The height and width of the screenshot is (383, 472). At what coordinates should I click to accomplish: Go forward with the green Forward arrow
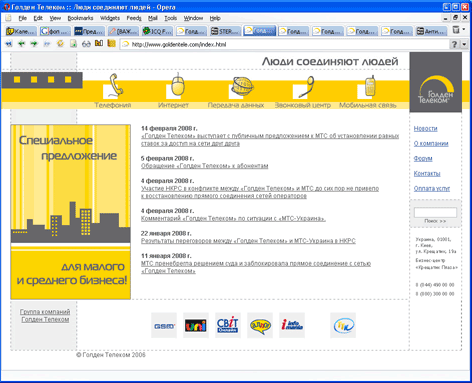[x=34, y=44]
